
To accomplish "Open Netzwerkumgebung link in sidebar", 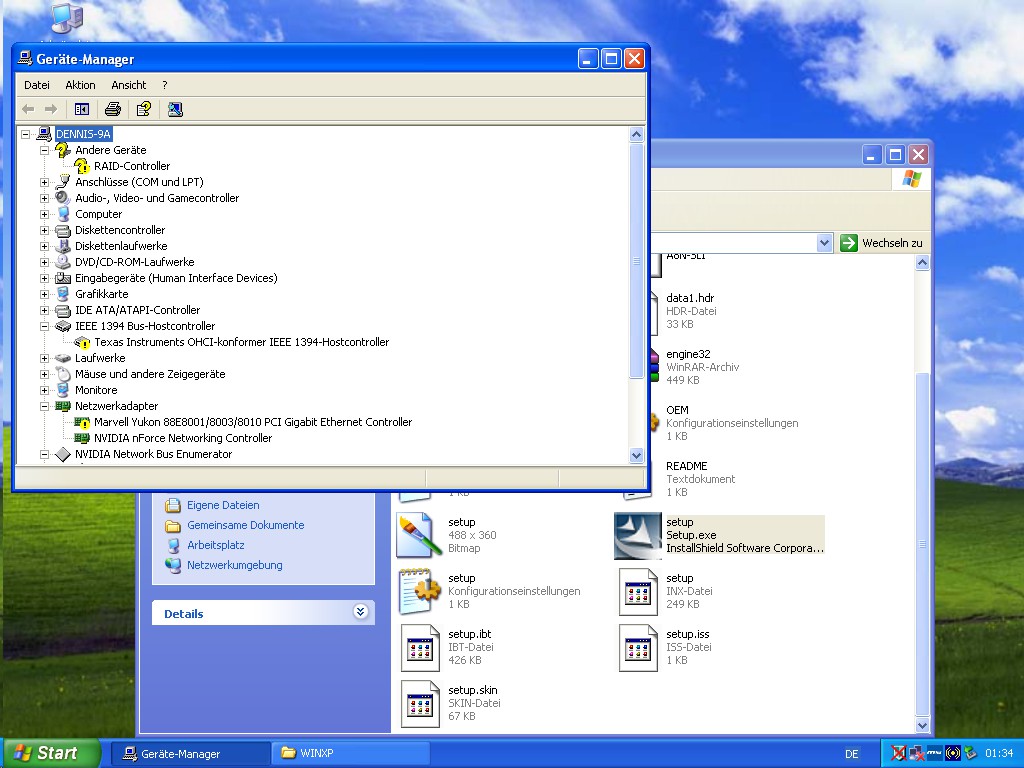I will point(234,565).
